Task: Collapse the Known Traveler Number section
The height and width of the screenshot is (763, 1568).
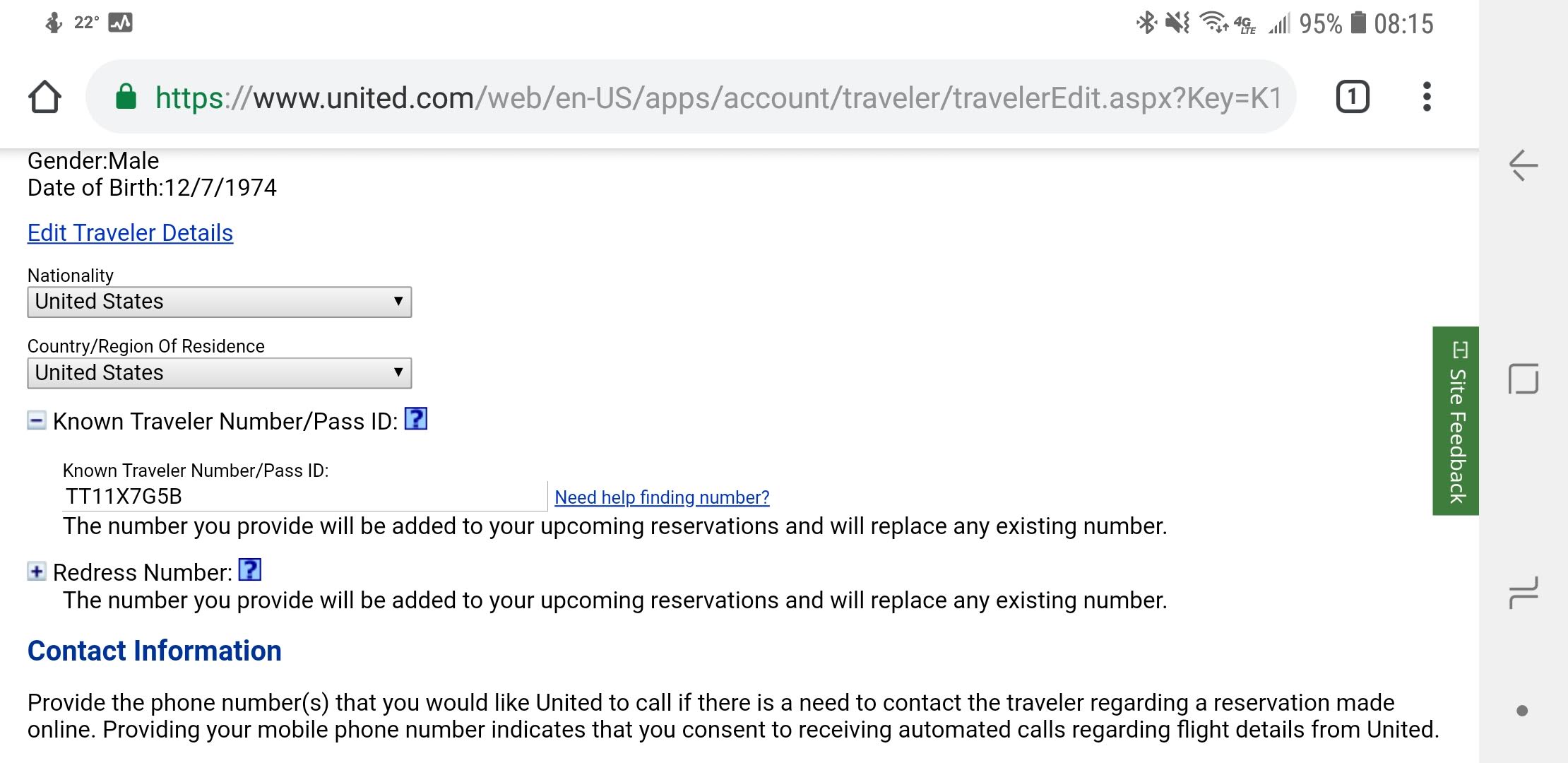Action: (x=37, y=420)
